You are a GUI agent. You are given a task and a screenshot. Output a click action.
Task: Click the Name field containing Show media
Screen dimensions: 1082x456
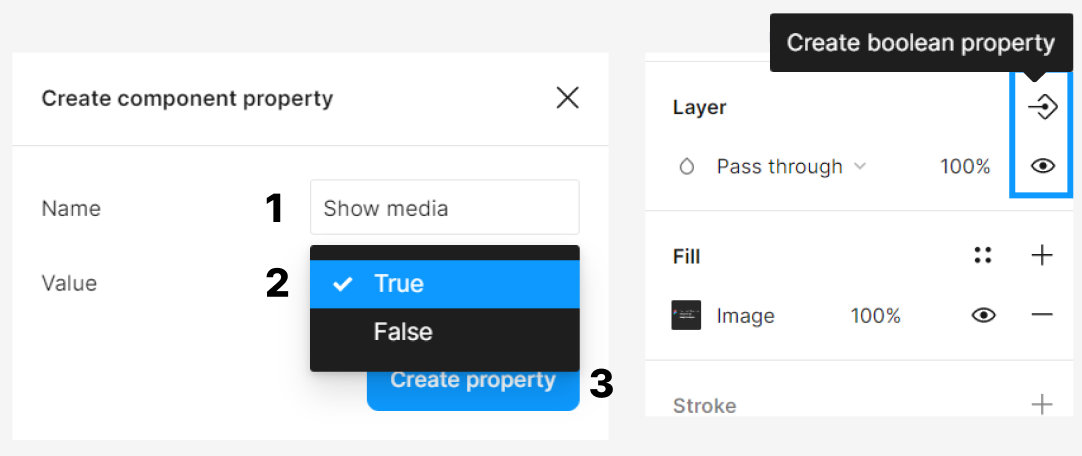pyautogui.click(x=444, y=208)
